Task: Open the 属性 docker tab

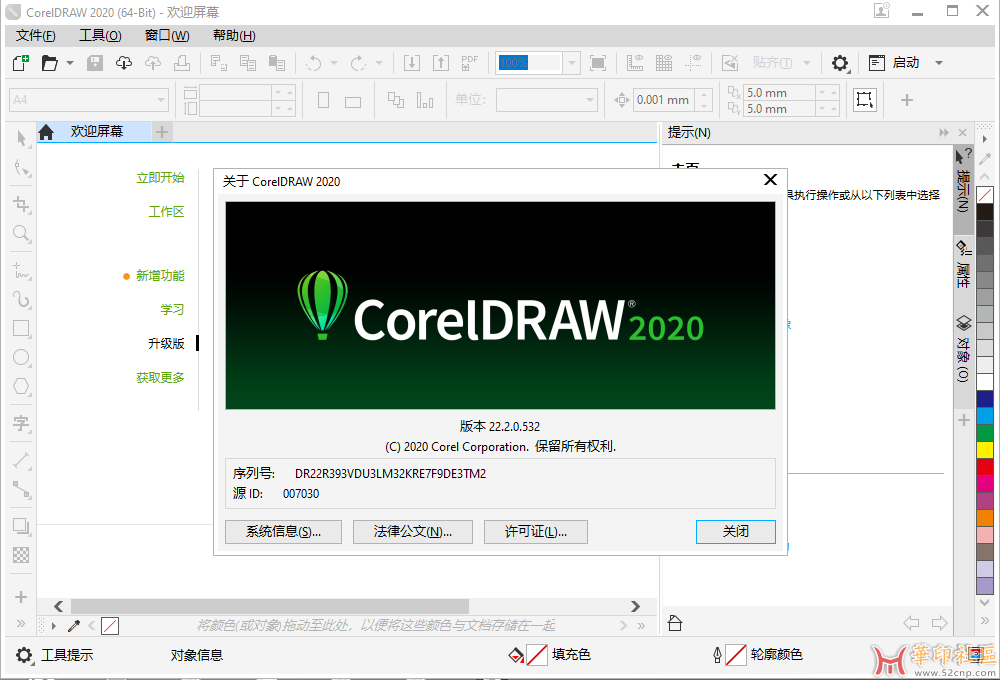Action: [x=963, y=265]
